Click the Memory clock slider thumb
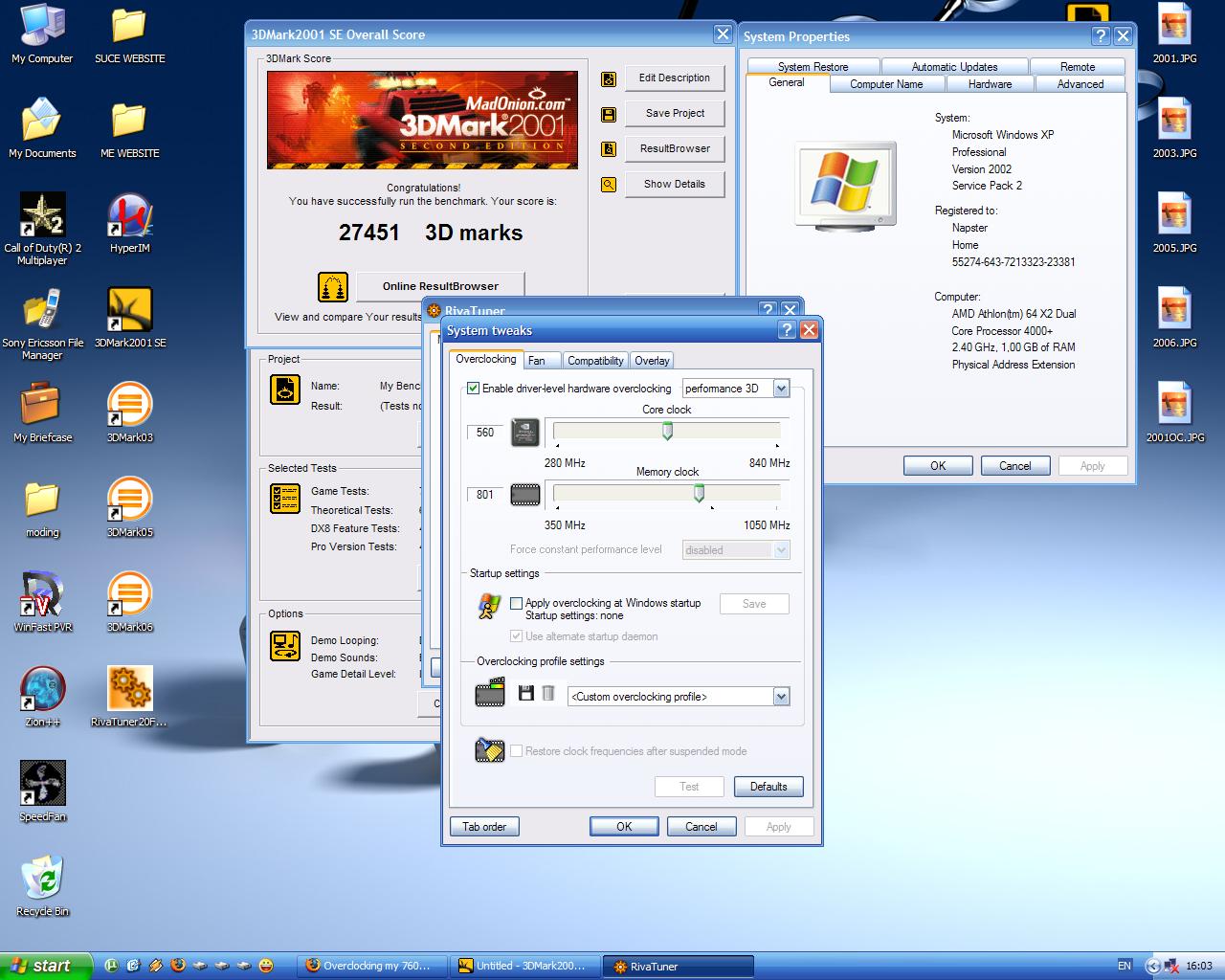Screen dimensions: 1225x980 (x=699, y=494)
